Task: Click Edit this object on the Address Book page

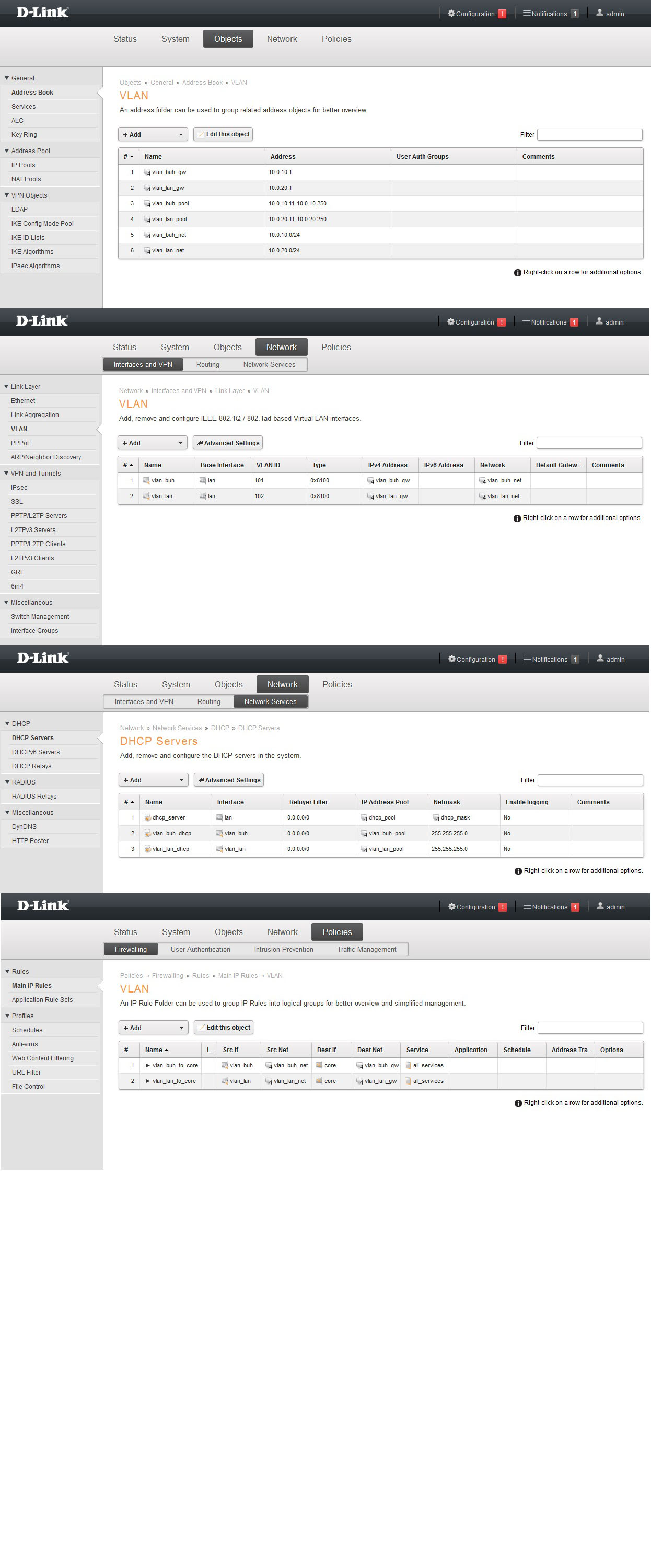Action: pyautogui.click(x=223, y=134)
